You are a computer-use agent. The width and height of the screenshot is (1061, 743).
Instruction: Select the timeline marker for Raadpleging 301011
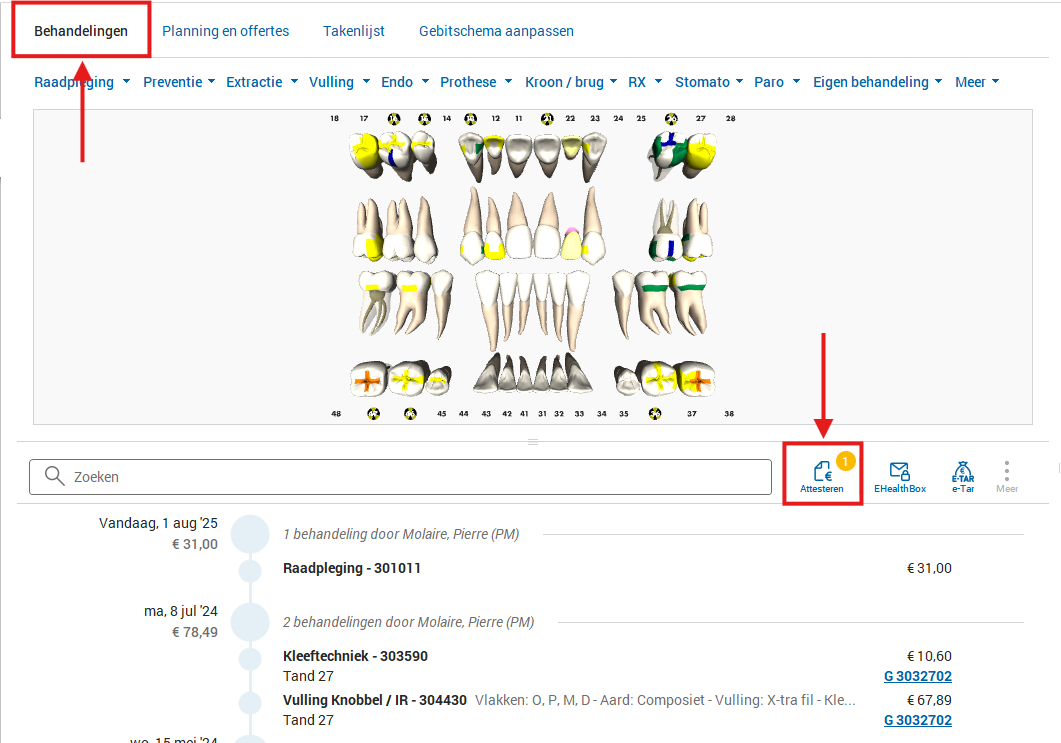pos(249,570)
